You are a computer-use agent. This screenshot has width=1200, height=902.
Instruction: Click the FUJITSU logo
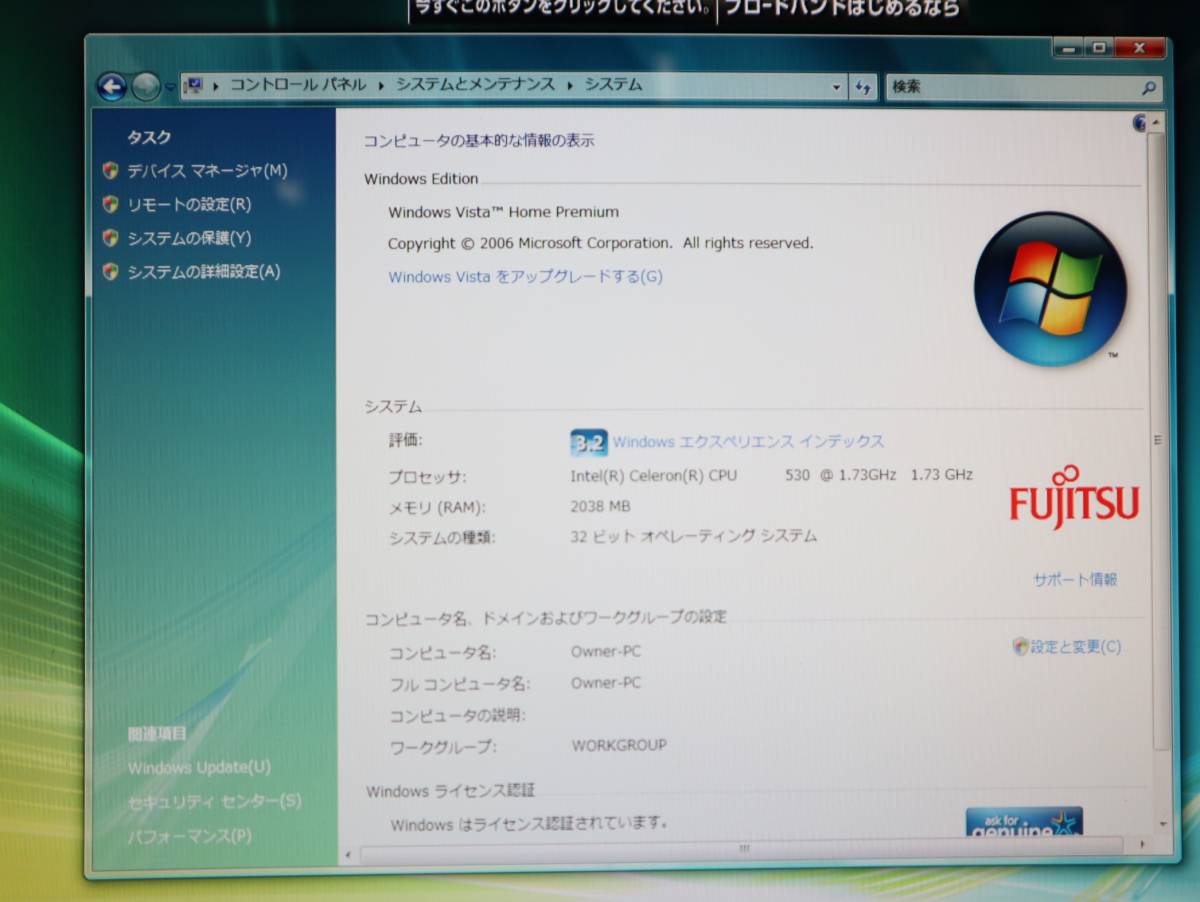pyautogui.click(x=1074, y=497)
